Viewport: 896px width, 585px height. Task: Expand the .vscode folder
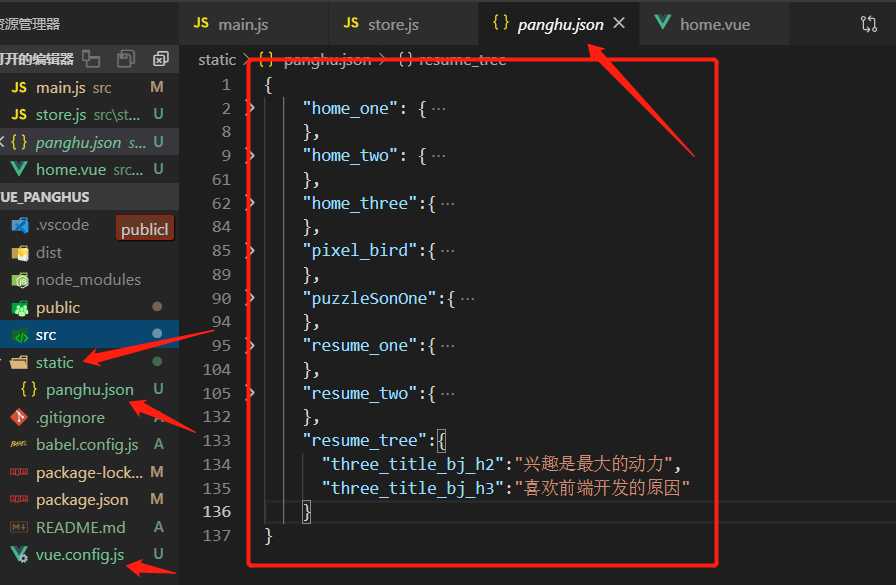coord(62,225)
